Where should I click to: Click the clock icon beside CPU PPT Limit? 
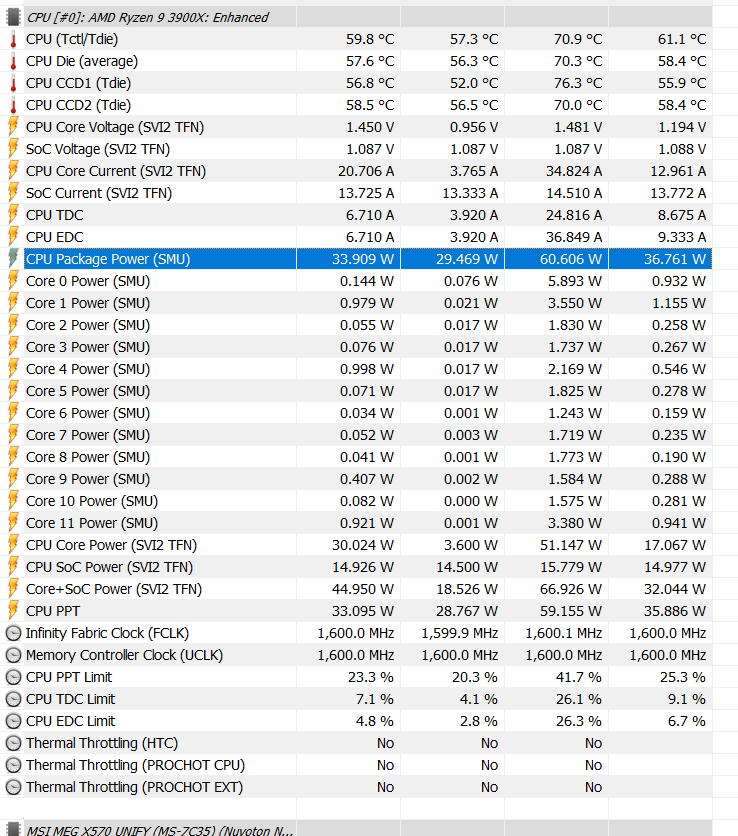tap(13, 677)
